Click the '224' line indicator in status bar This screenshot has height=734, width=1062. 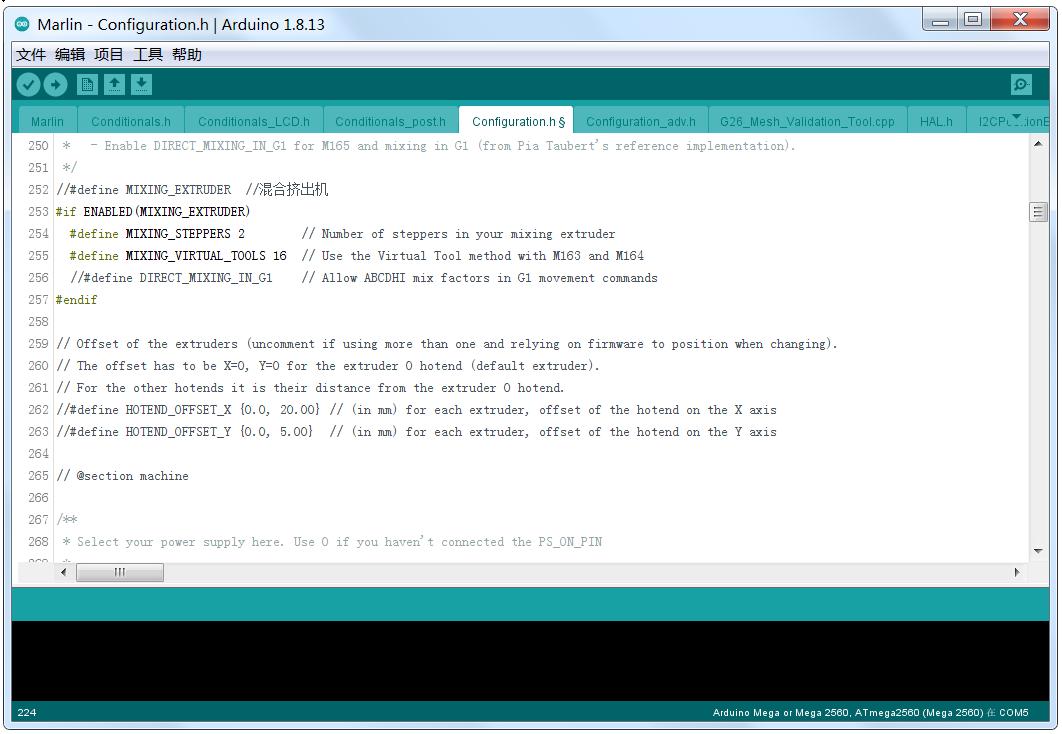coord(27,712)
